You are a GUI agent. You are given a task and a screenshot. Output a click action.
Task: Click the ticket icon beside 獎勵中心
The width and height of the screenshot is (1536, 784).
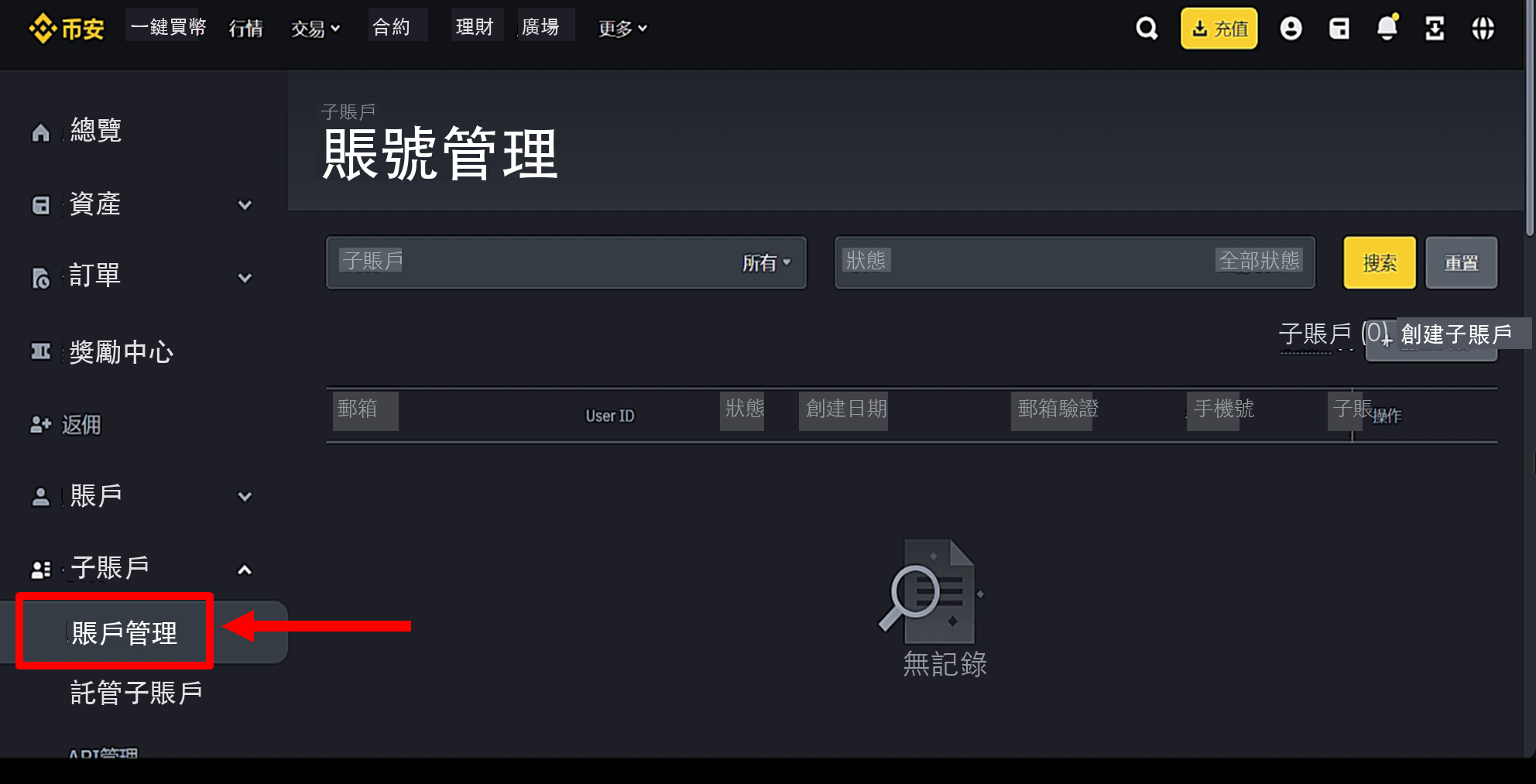point(40,352)
